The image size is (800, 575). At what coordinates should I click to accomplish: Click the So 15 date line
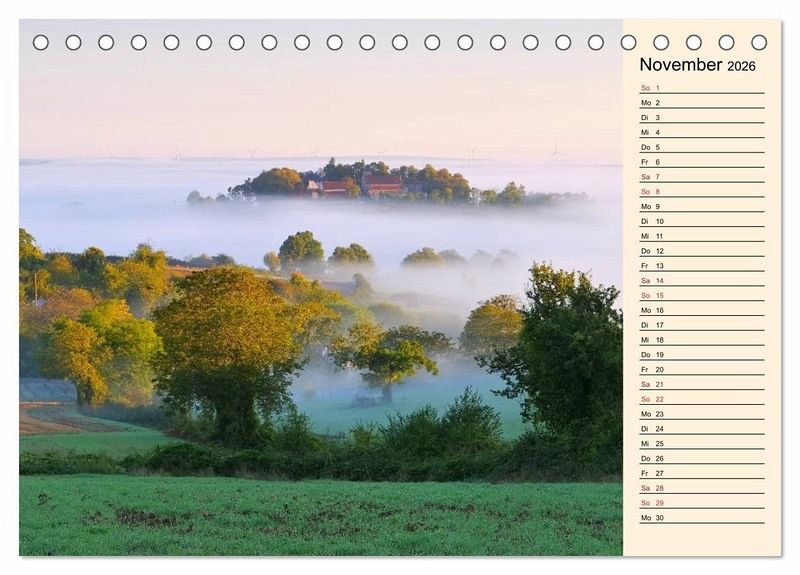[x=701, y=296]
